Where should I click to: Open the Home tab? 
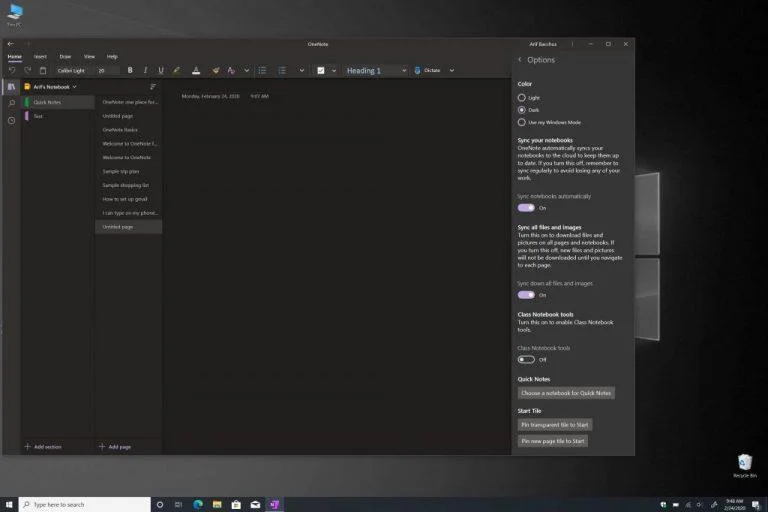[x=15, y=57]
